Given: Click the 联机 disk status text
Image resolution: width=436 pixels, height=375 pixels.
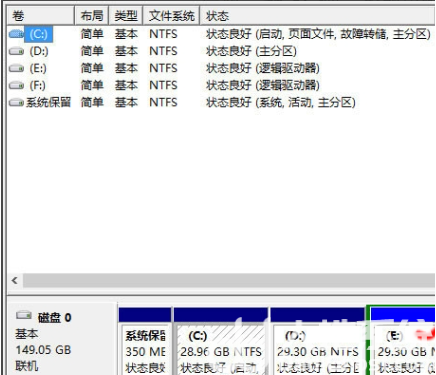Looking at the screenshot, I should [x=27, y=366].
